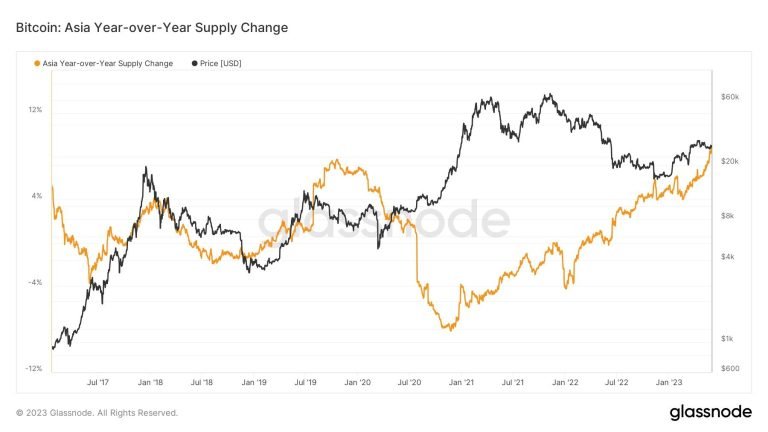Select the Jul '20 x-axis marker
Viewport: 768px width, 432px height.
click(x=410, y=382)
